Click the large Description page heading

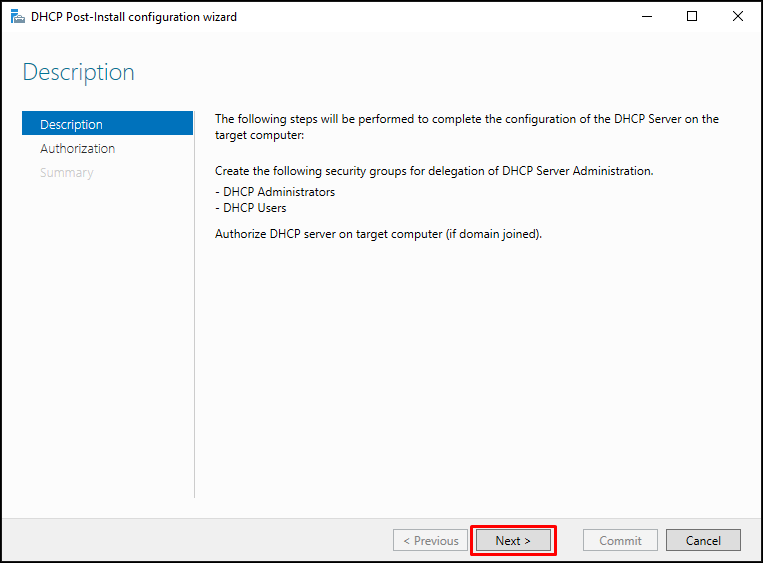(x=79, y=73)
